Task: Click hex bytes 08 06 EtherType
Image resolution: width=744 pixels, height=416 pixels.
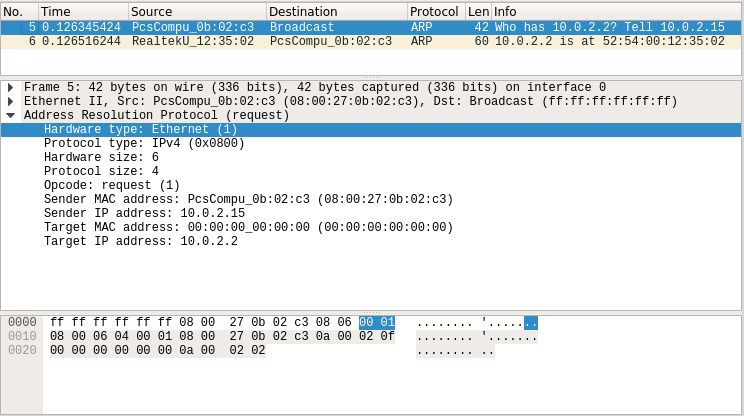Action: (334, 323)
